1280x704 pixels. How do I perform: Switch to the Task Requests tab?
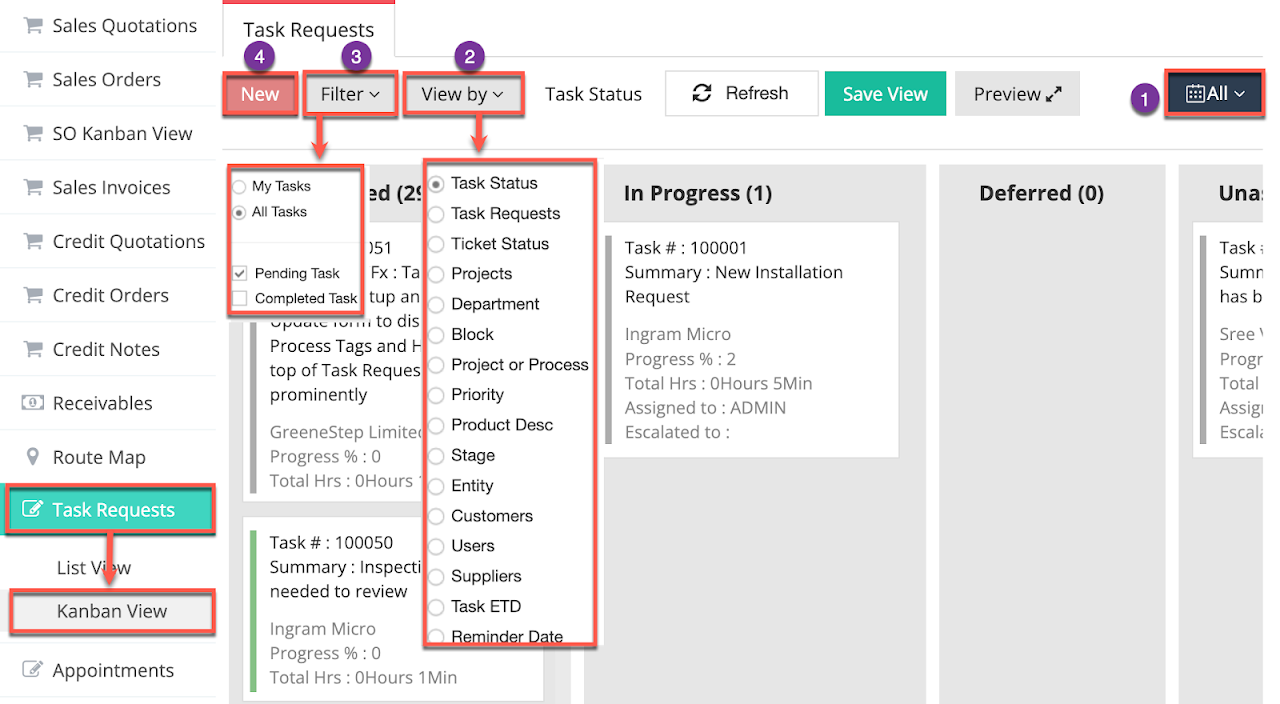pos(308,30)
